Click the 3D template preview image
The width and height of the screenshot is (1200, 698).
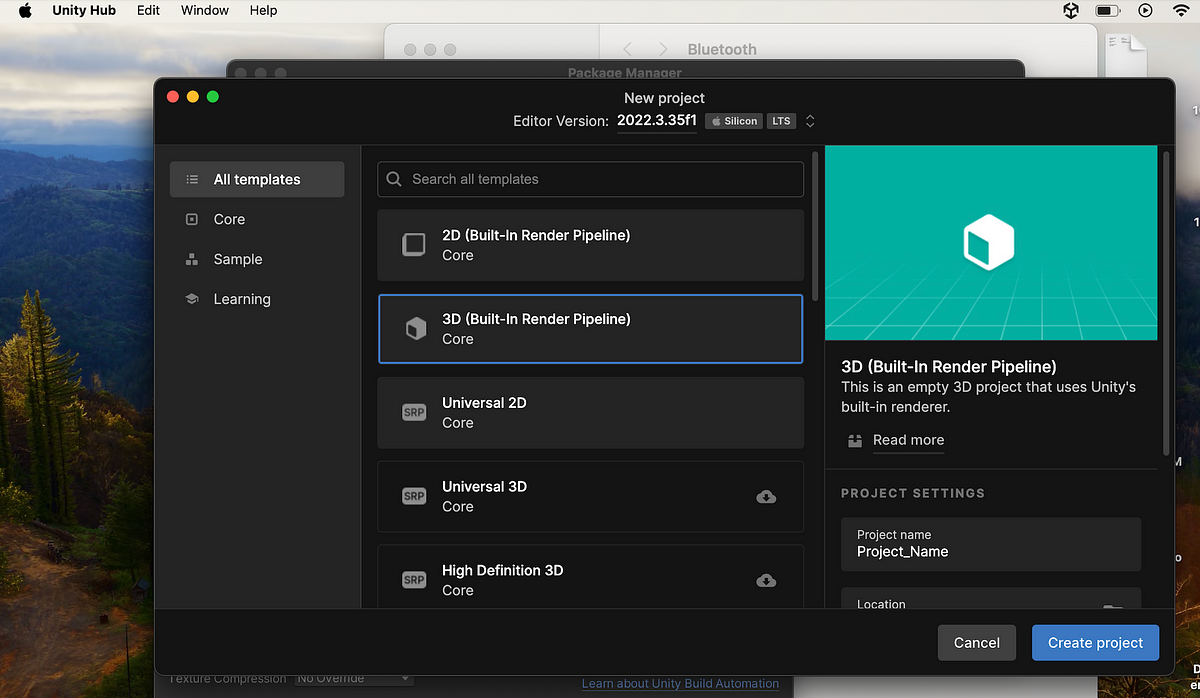[990, 243]
